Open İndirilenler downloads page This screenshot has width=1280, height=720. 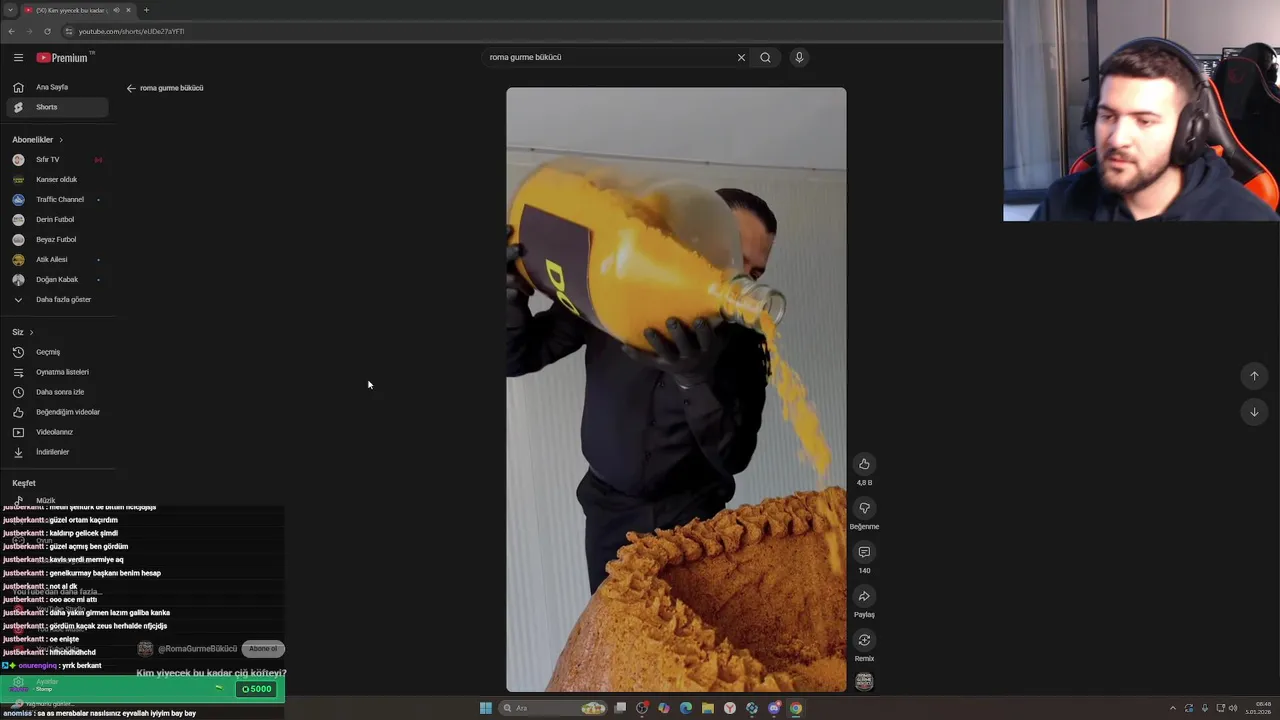[56, 452]
